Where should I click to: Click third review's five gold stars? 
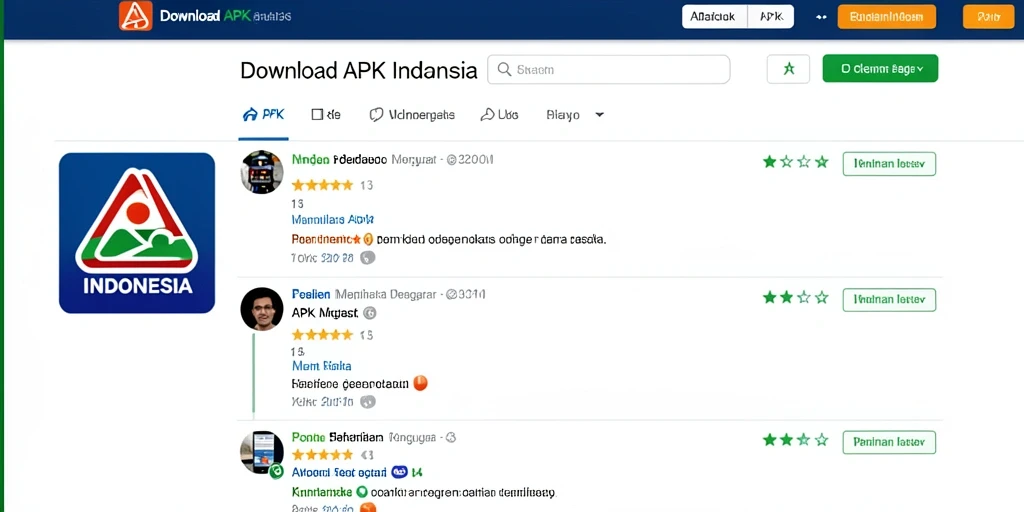322,455
